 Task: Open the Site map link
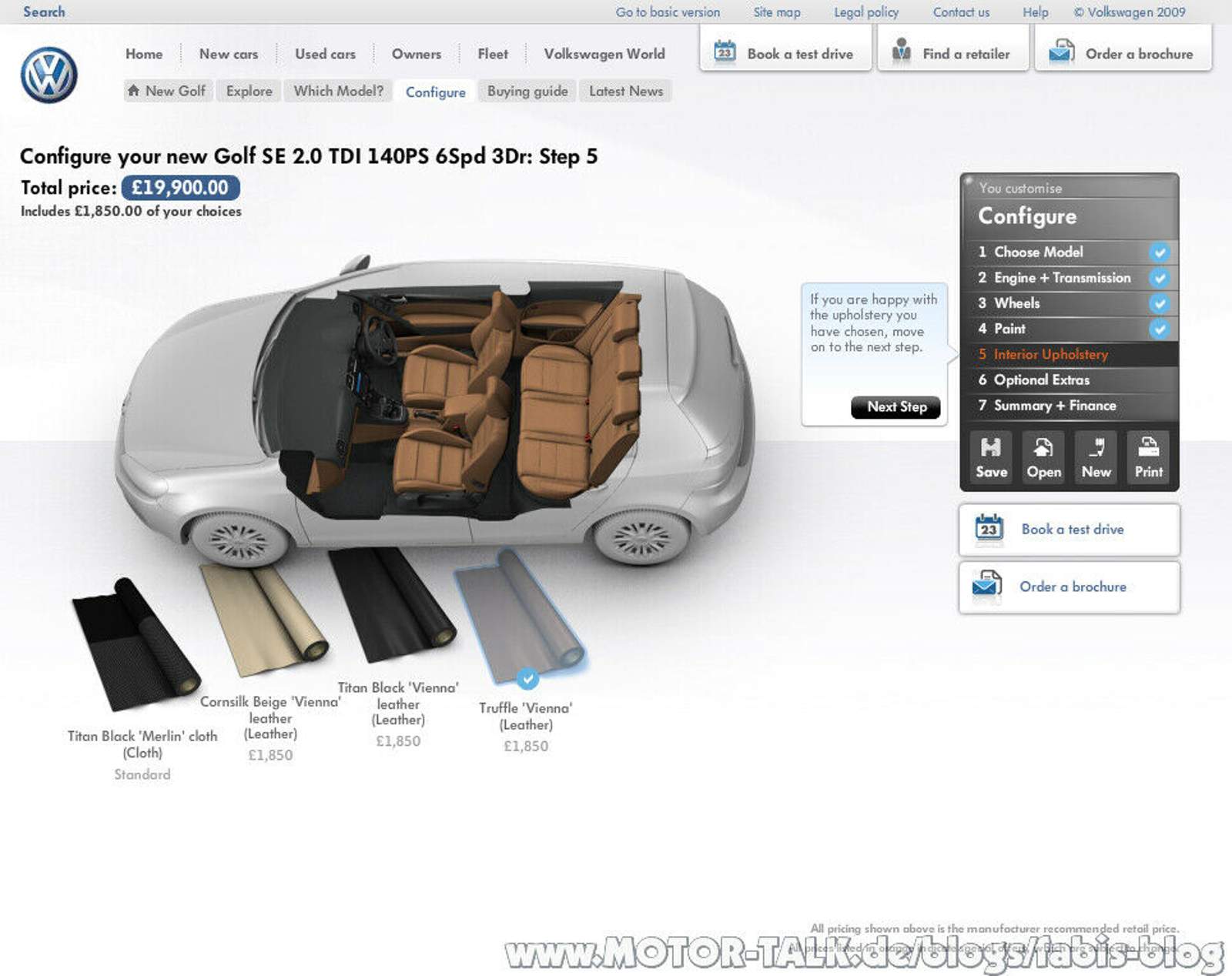coord(777,12)
